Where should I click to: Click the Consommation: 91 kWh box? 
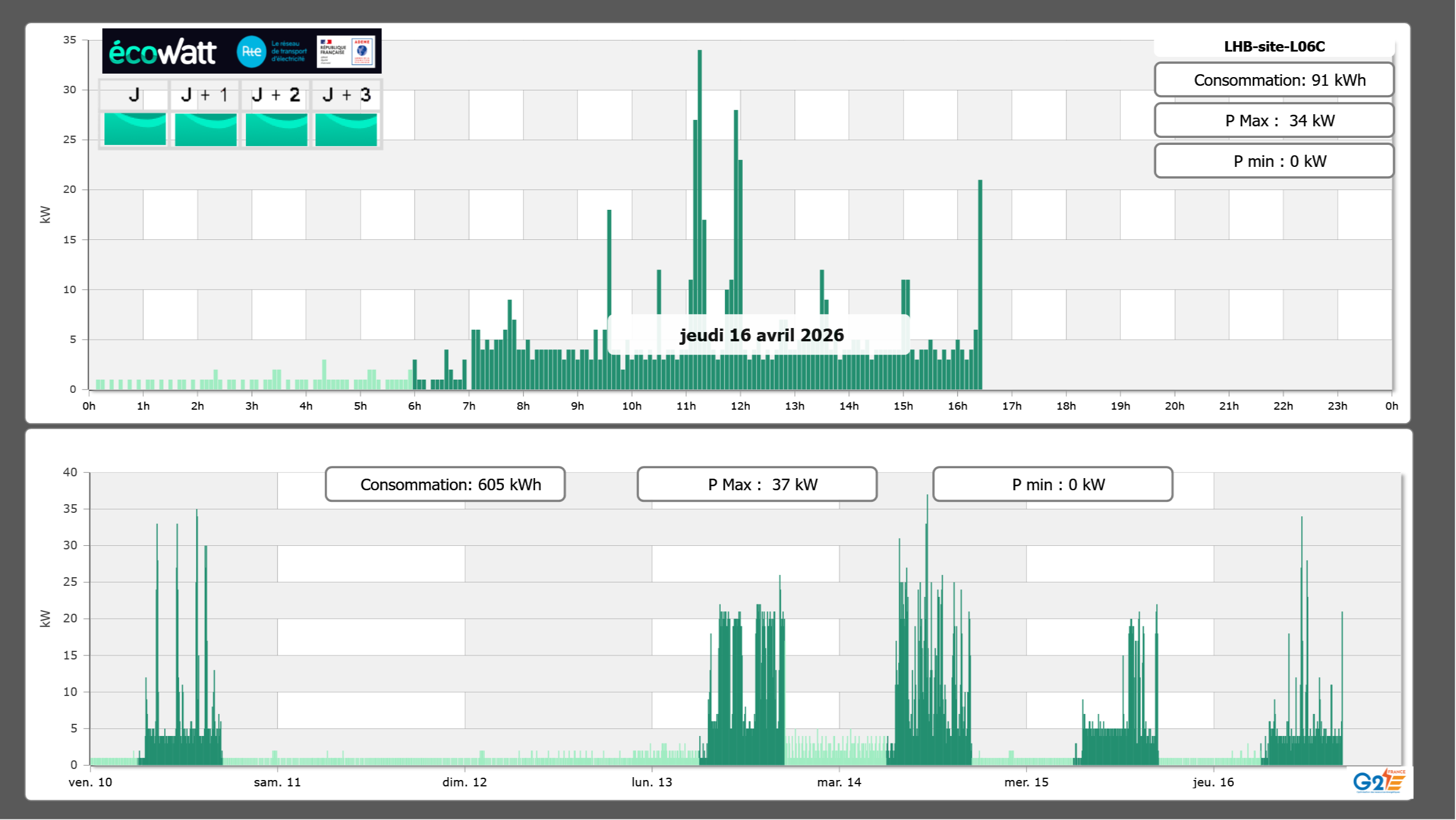pos(1274,80)
